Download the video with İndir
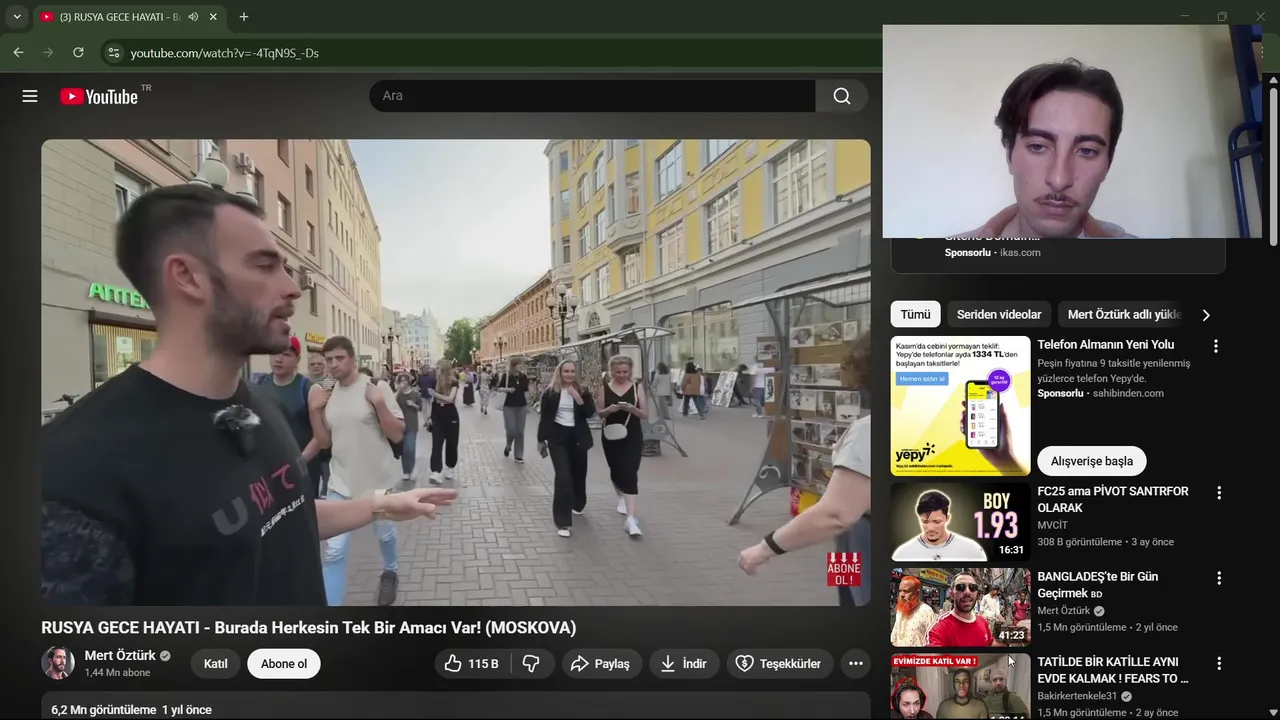 (x=684, y=663)
